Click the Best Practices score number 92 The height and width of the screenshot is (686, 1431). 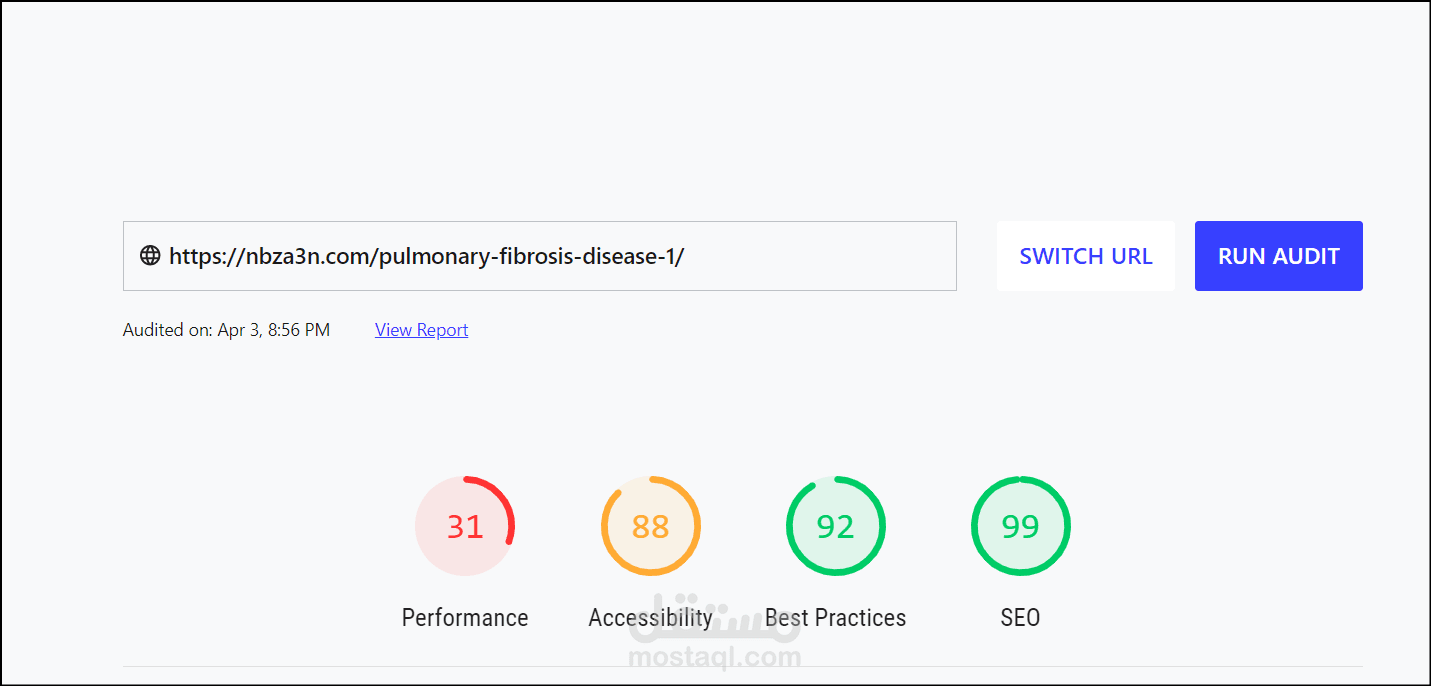point(835,526)
